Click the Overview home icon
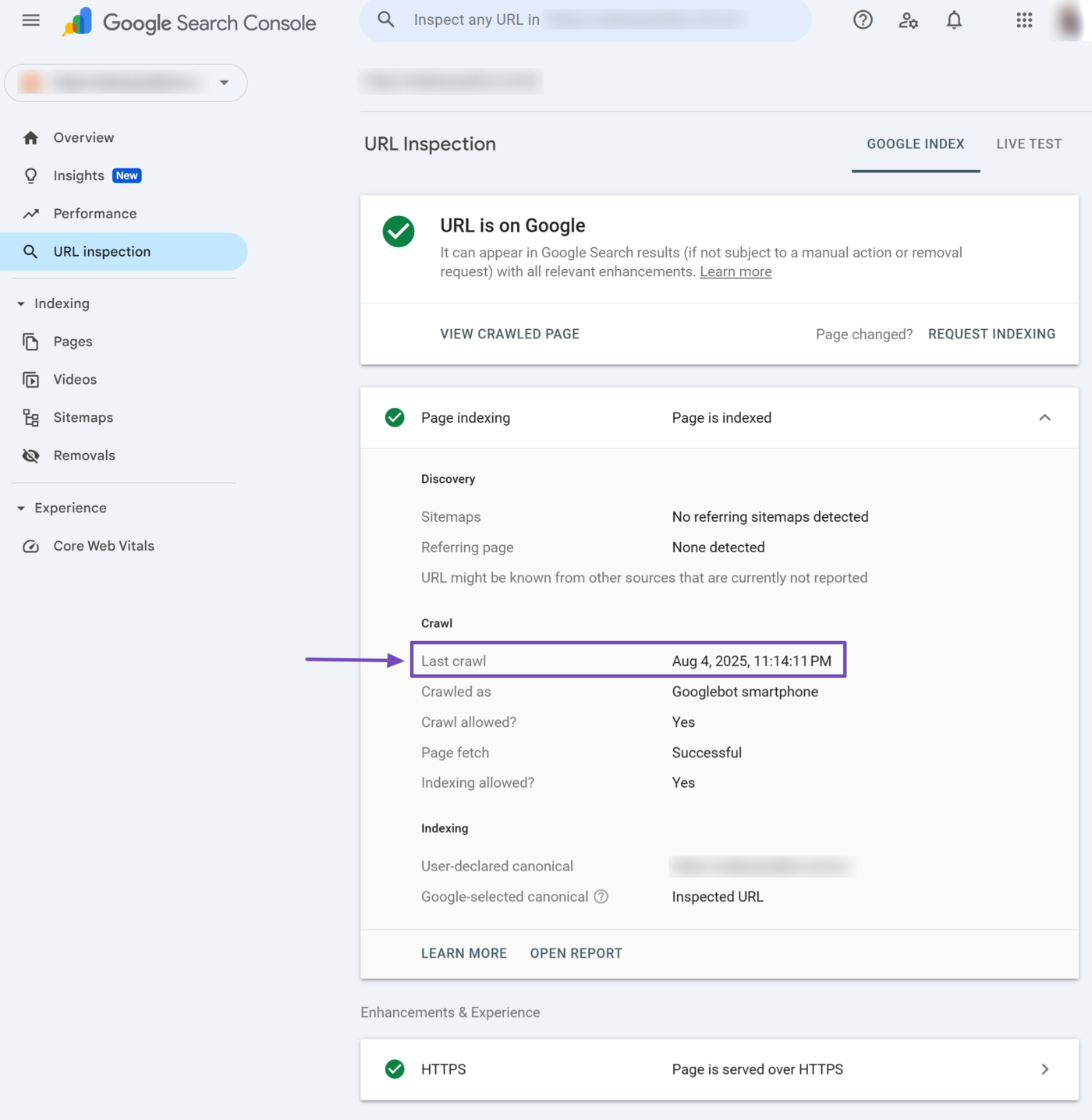This screenshot has width=1092, height=1120. tap(31, 138)
